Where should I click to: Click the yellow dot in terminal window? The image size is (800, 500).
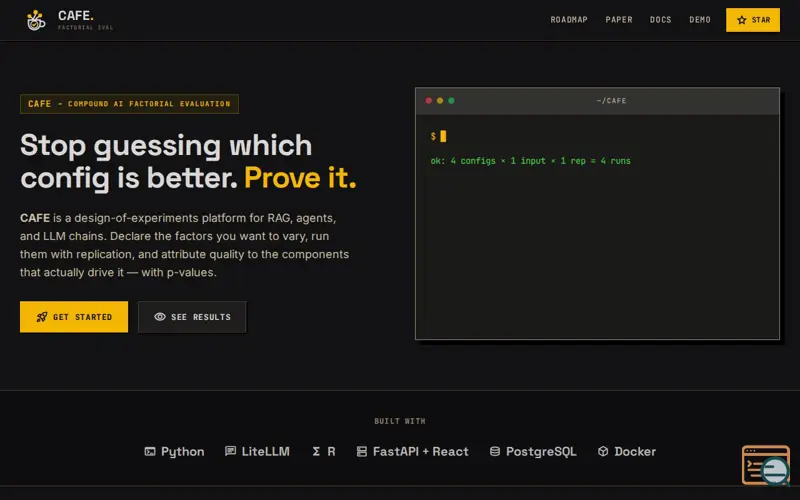[440, 101]
